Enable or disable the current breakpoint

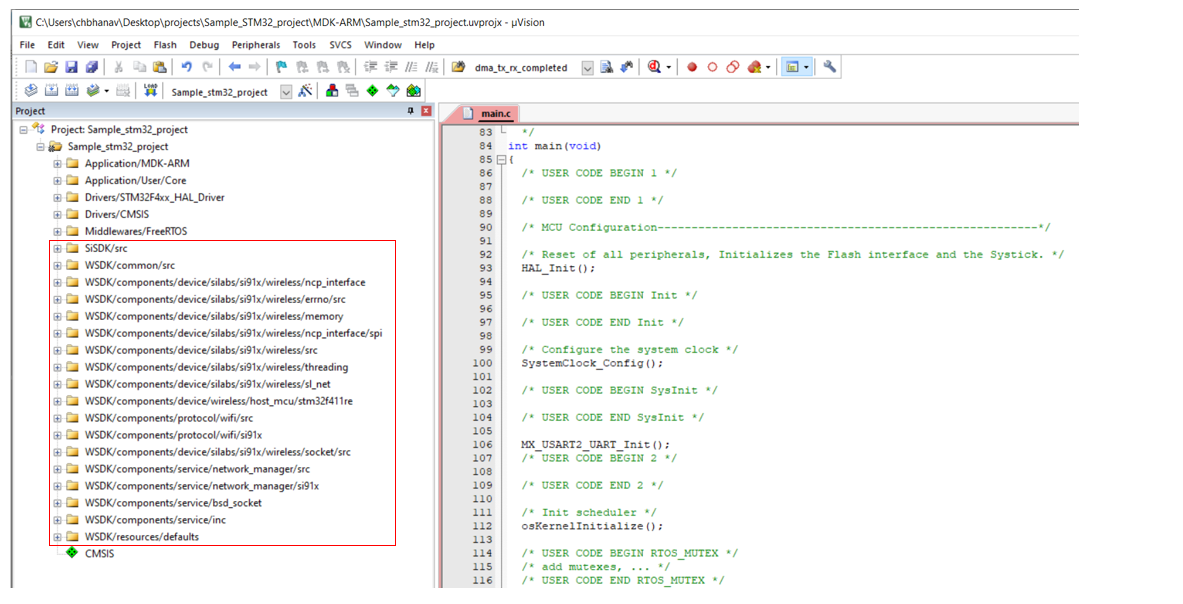[713, 67]
